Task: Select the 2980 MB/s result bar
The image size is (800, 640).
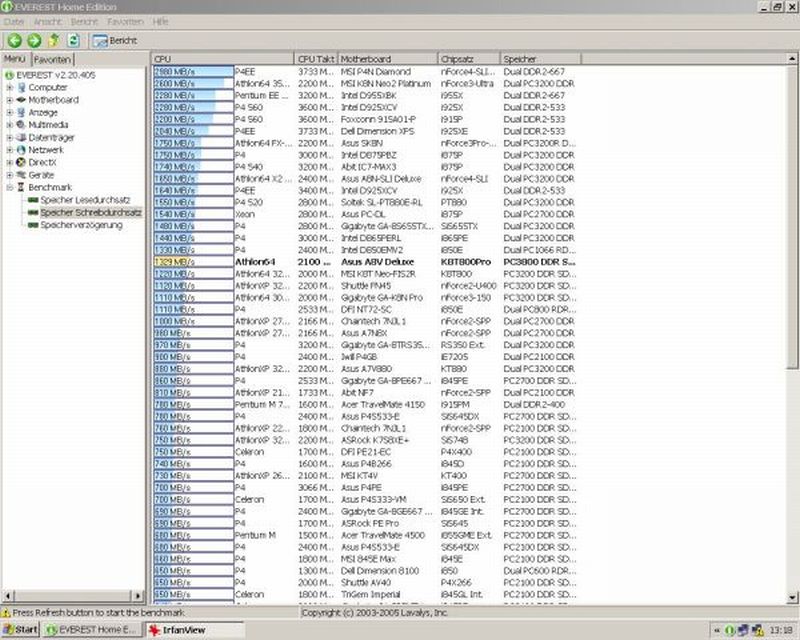Action: (x=193, y=71)
